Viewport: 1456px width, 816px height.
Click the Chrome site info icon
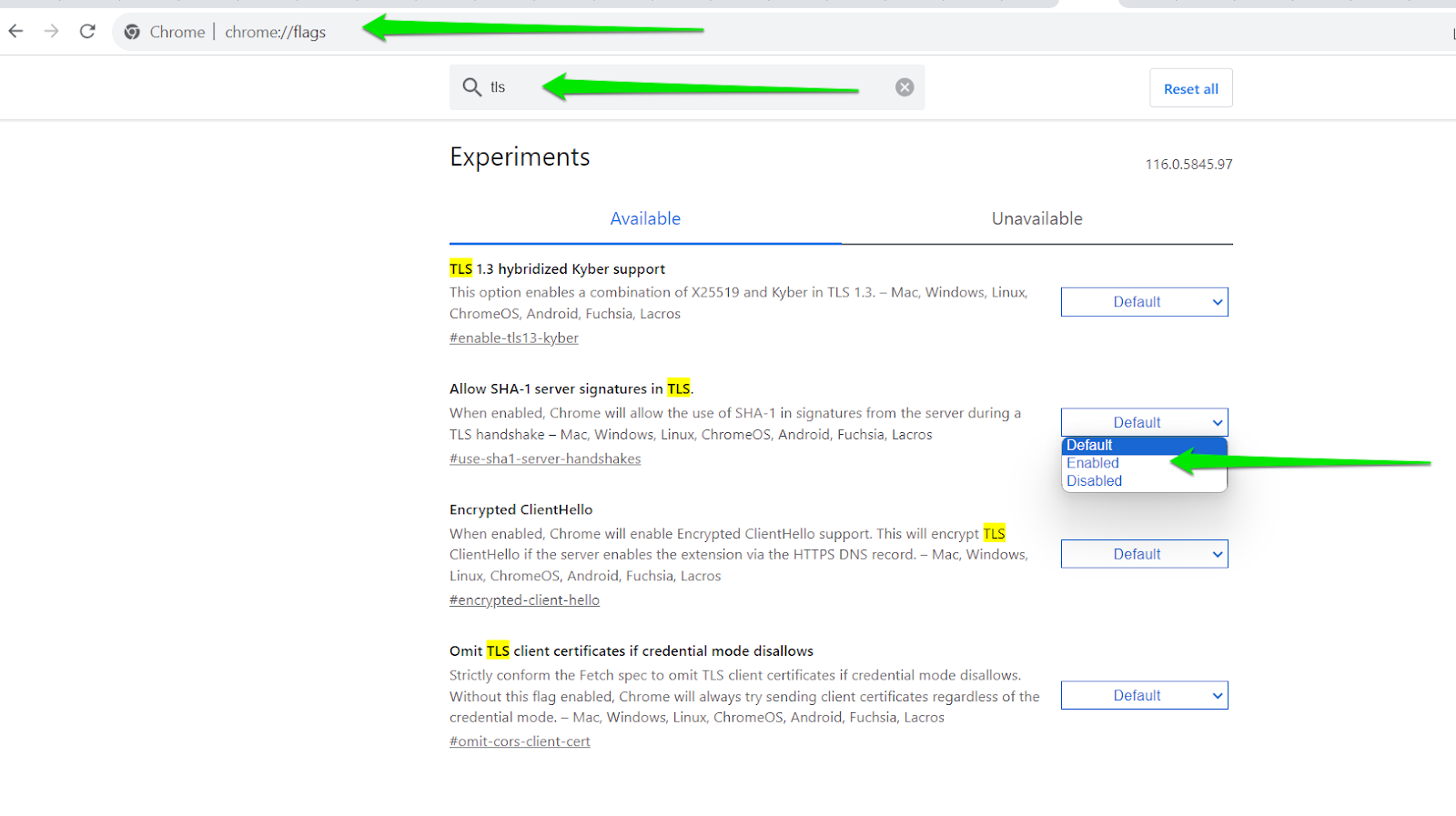pyautogui.click(x=132, y=32)
